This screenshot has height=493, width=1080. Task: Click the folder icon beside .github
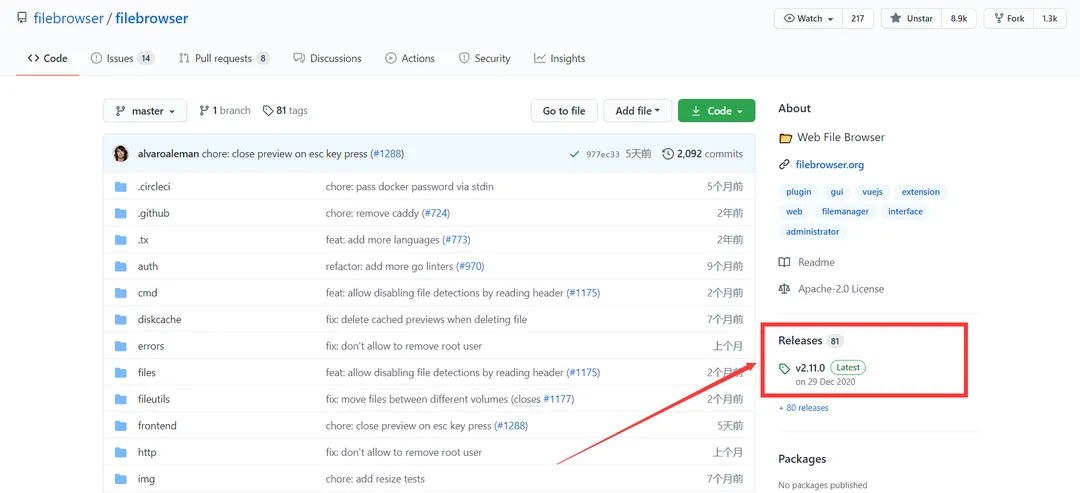pos(121,213)
